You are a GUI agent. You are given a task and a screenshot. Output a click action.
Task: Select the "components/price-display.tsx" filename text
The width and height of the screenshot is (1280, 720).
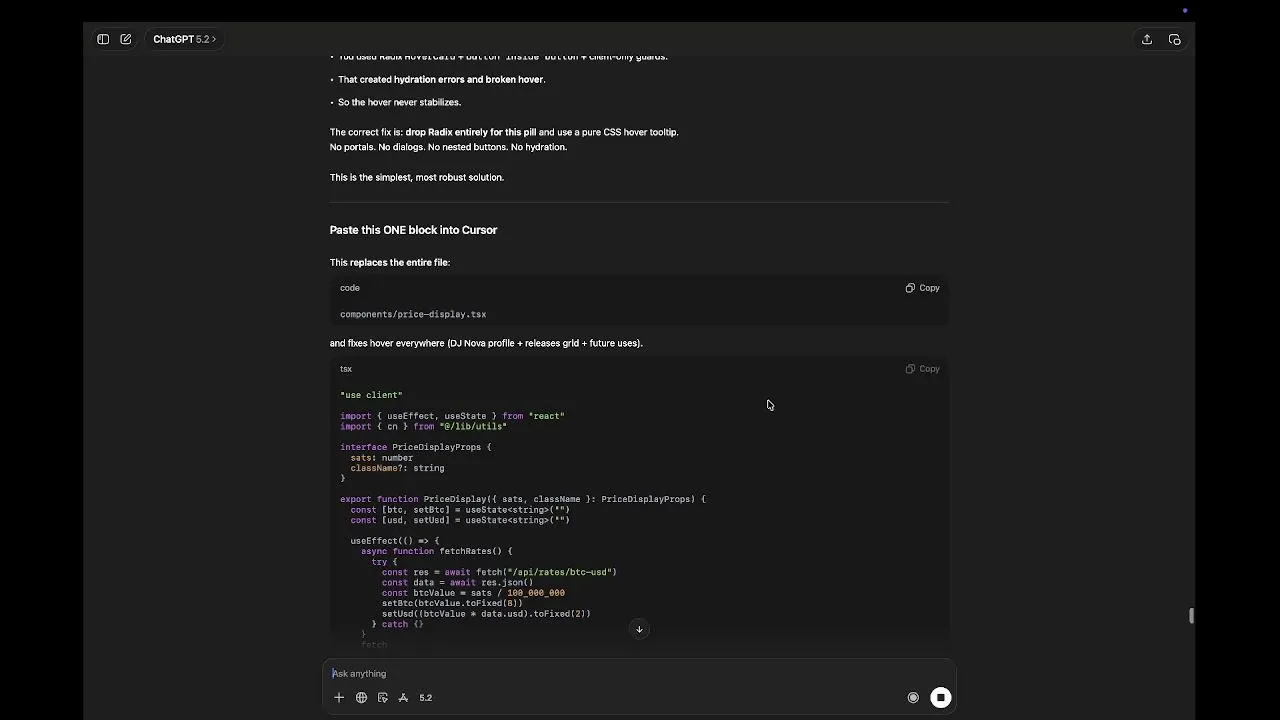point(413,314)
